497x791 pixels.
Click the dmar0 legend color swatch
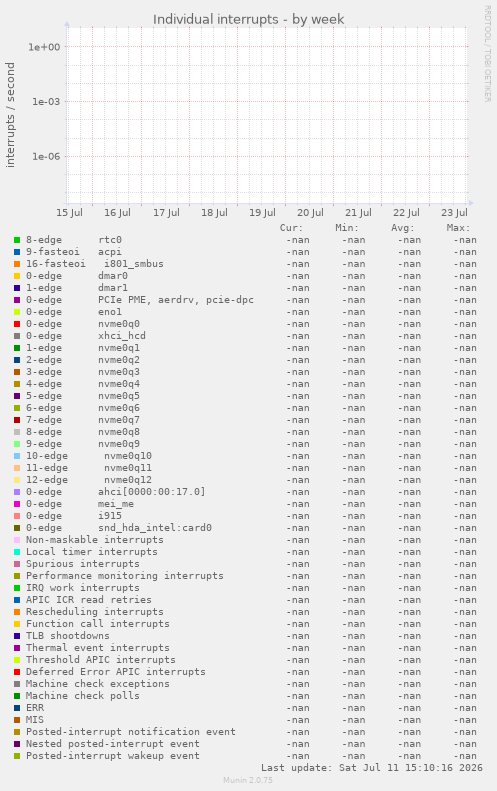point(17,276)
